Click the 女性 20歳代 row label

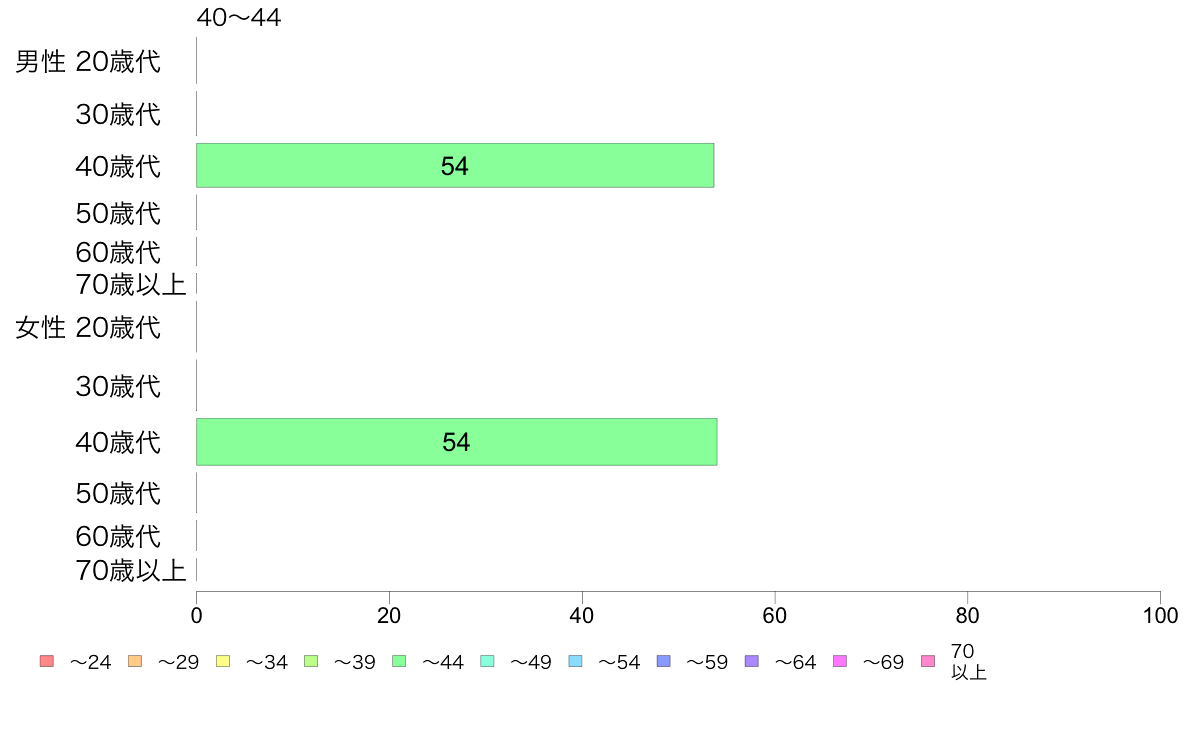pyautogui.click(x=88, y=327)
